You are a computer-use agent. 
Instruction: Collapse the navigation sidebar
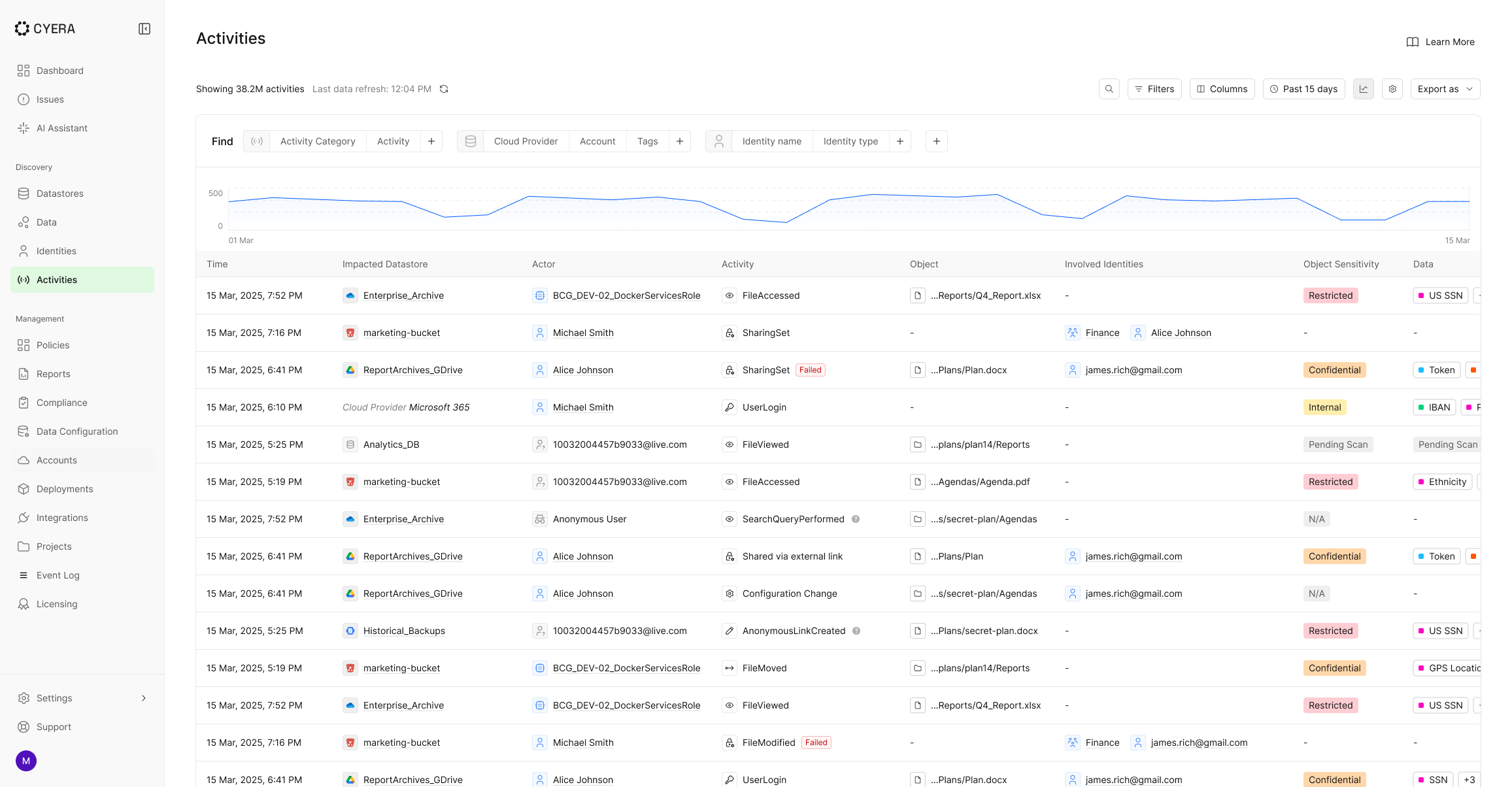pyautogui.click(x=144, y=29)
